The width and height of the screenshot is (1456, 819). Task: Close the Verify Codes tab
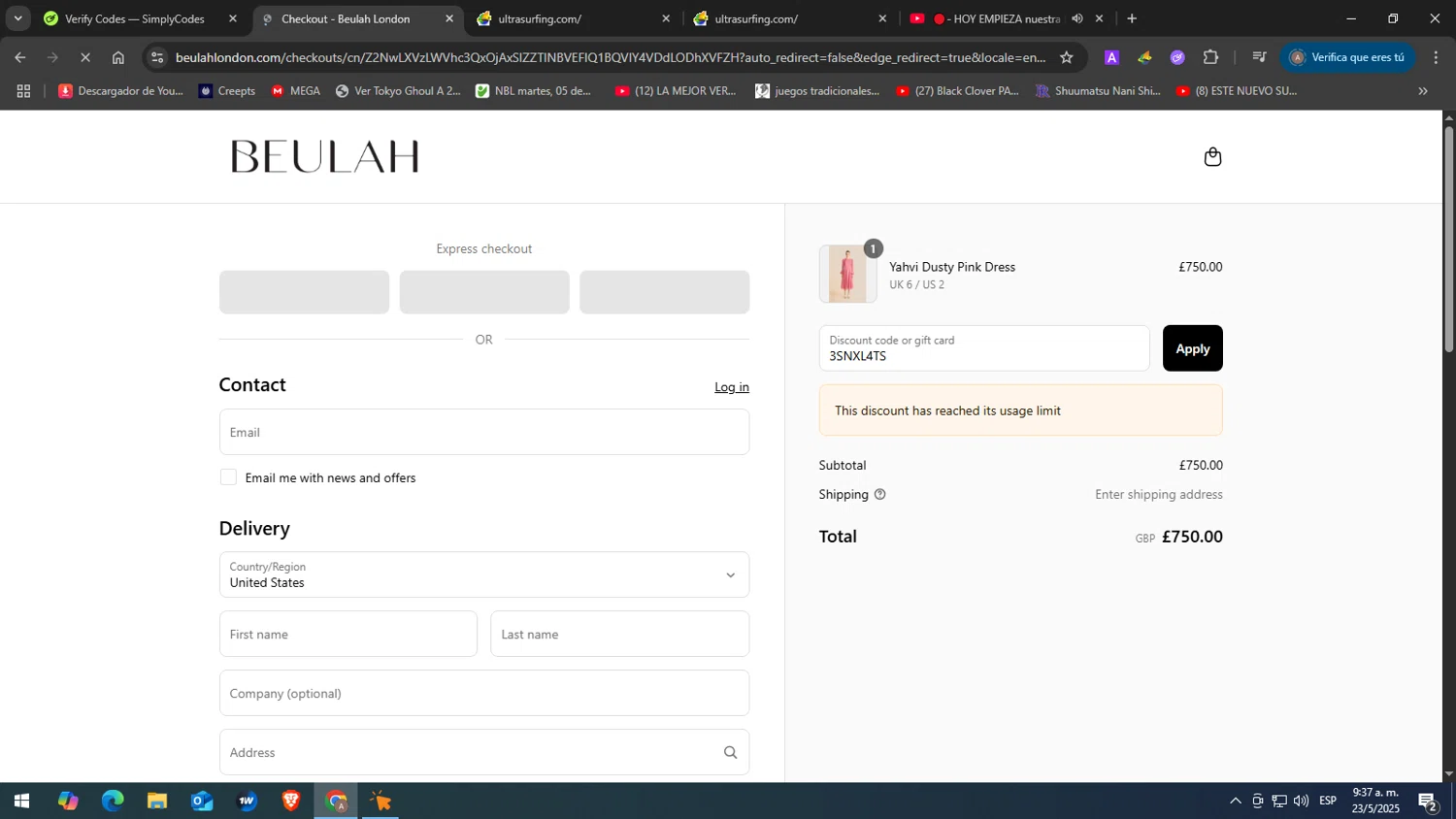pyautogui.click(x=233, y=18)
